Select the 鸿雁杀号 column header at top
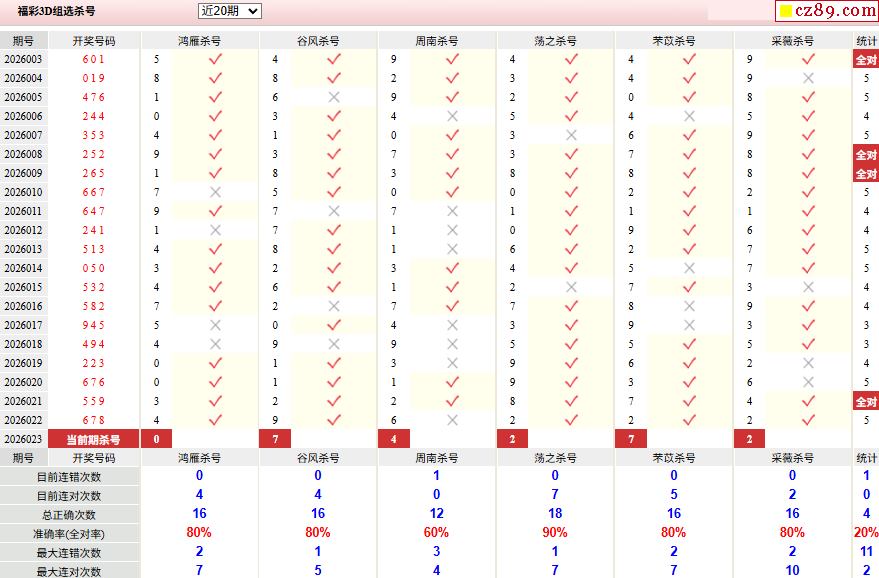The width and height of the screenshot is (879, 578). click(199, 41)
